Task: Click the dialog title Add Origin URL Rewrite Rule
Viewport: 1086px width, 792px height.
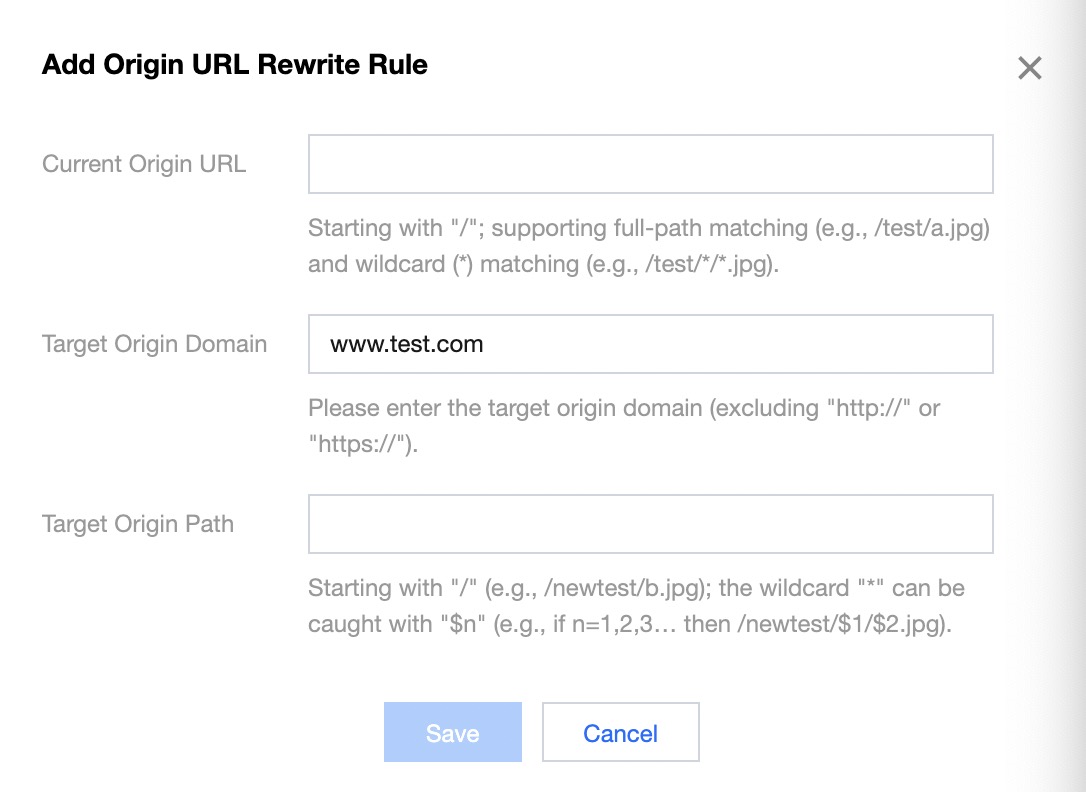Action: (234, 65)
